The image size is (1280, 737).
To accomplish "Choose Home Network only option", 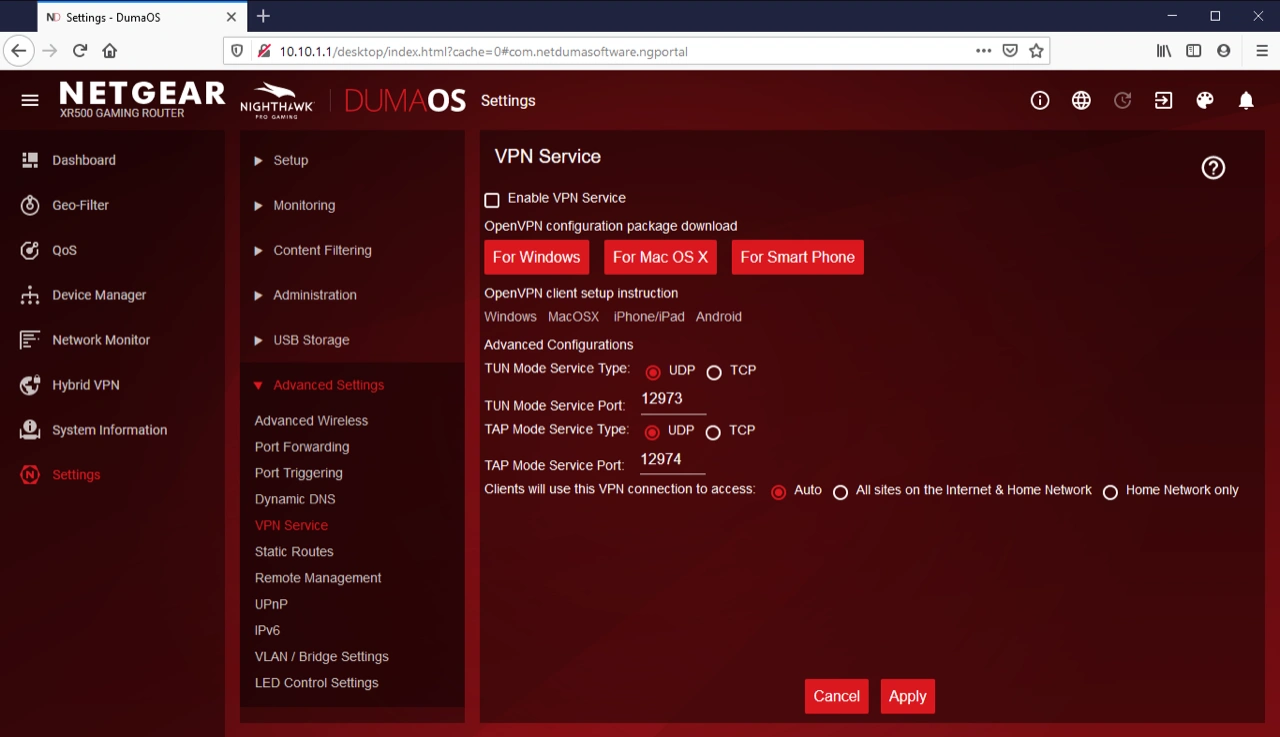I will click(1110, 492).
